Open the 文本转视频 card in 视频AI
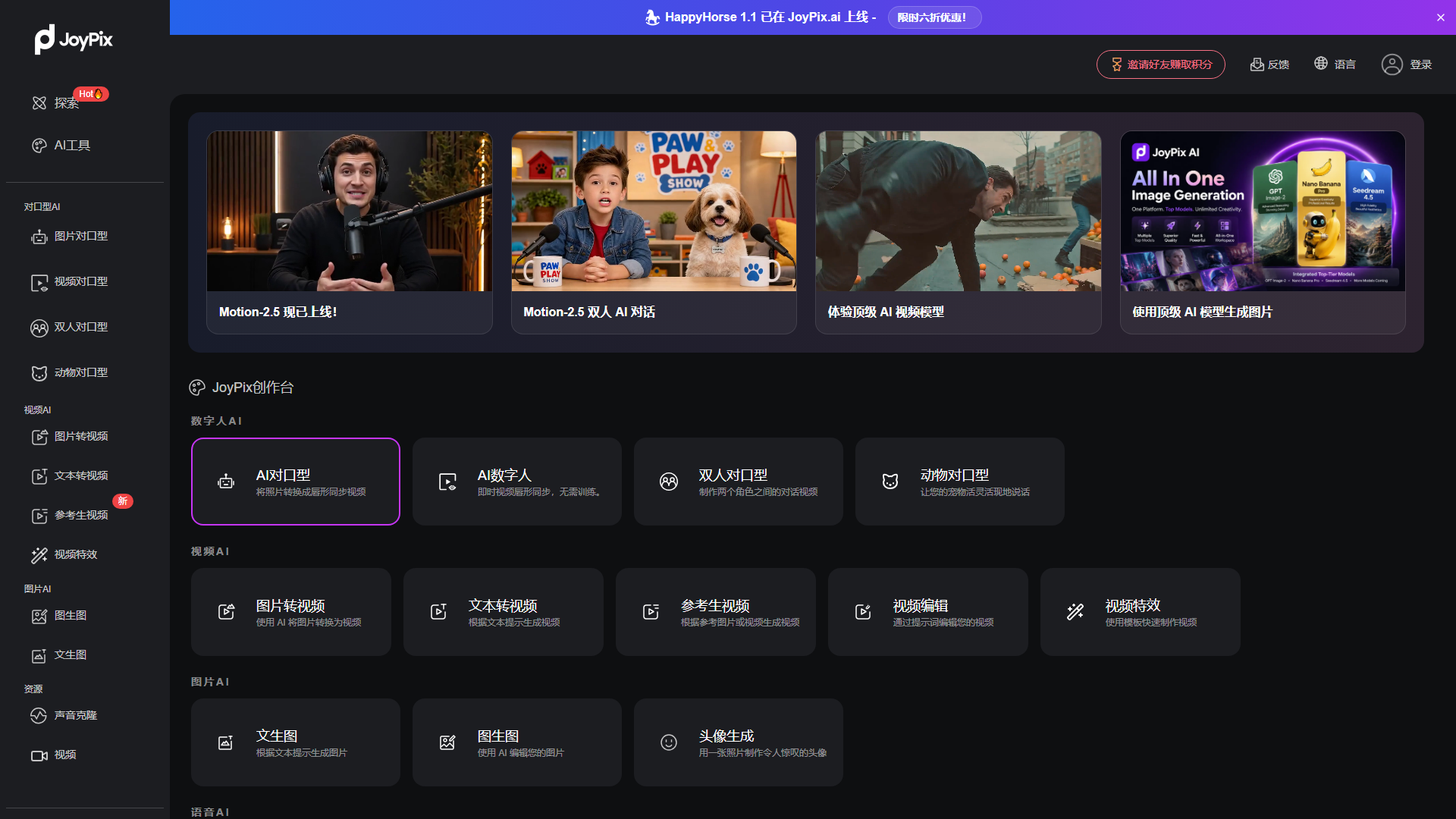 coord(504,612)
